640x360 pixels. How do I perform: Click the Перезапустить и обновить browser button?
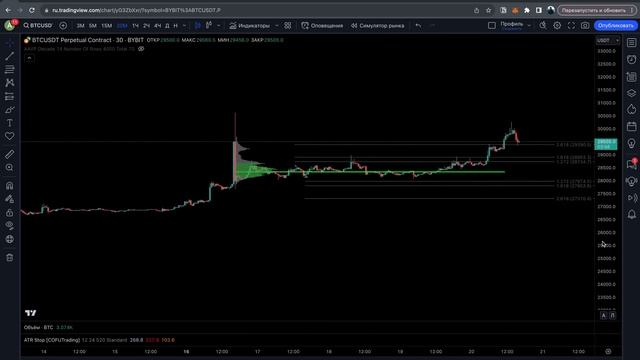pos(597,10)
